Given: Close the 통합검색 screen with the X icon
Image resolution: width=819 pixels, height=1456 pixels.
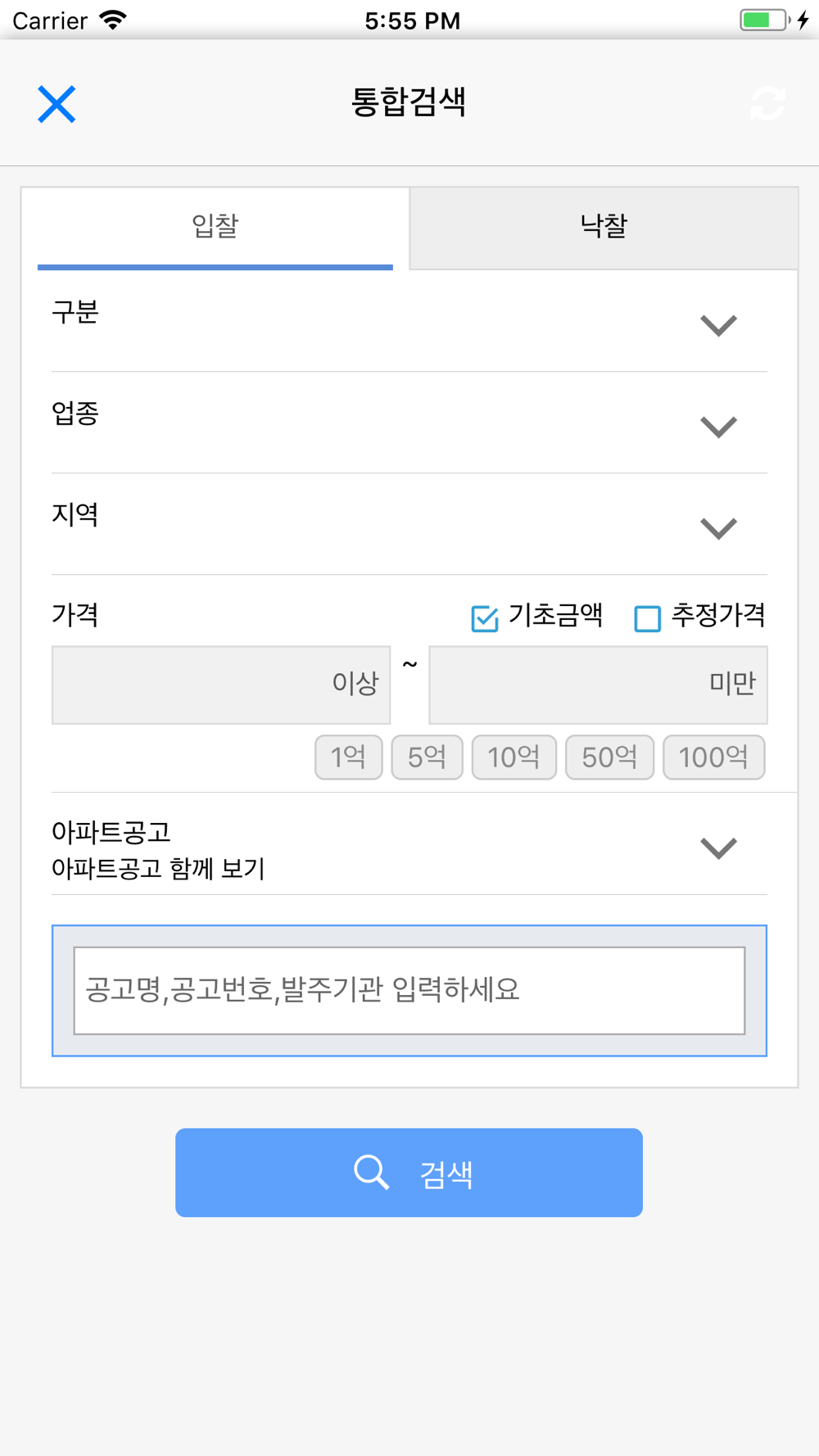Looking at the screenshot, I should point(57,104).
